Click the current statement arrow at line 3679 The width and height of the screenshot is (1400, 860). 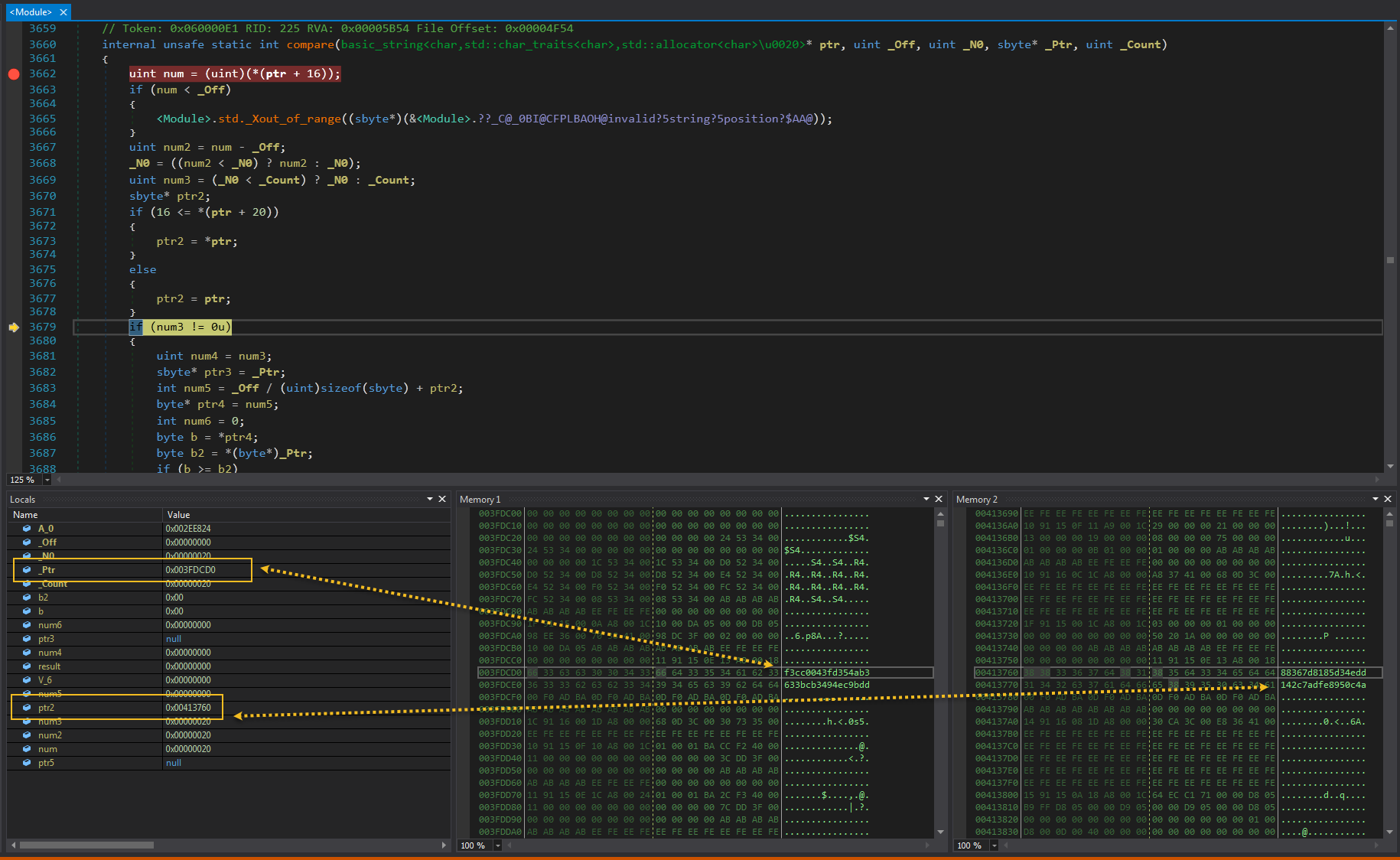[14, 327]
